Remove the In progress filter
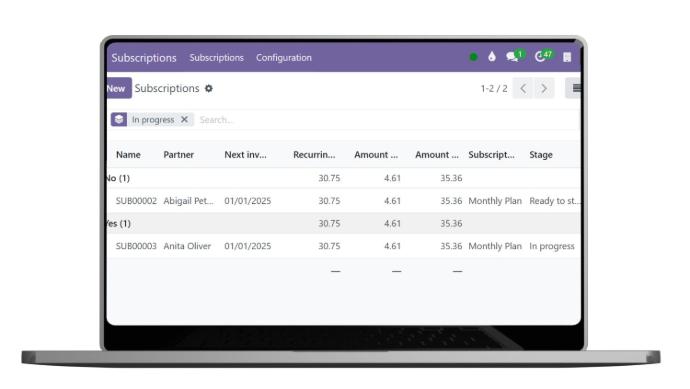This screenshot has height=389, width=690. [x=184, y=119]
